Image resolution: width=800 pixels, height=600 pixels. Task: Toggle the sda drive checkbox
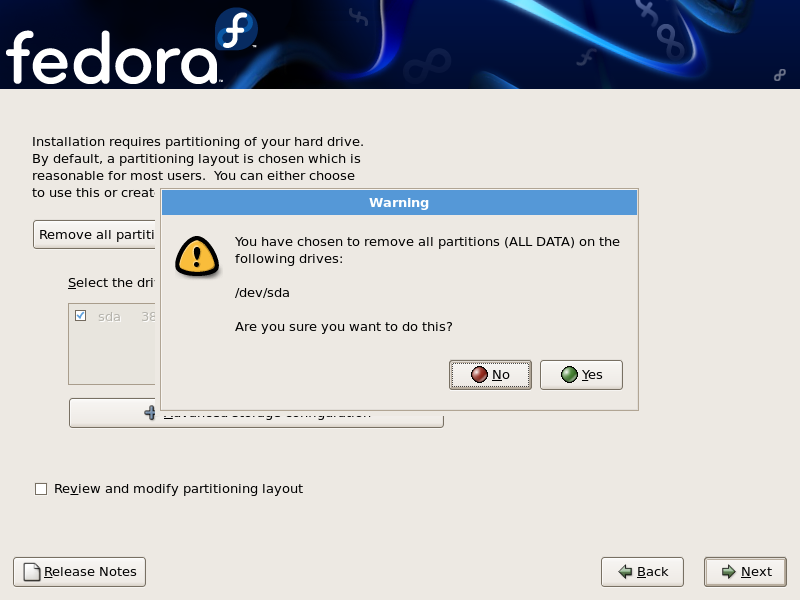[80, 315]
